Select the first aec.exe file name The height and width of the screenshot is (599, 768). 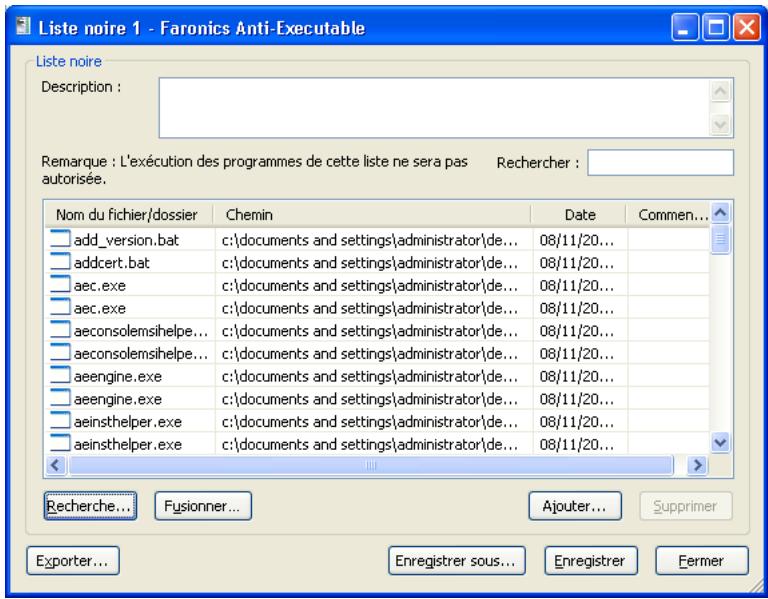click(x=100, y=286)
